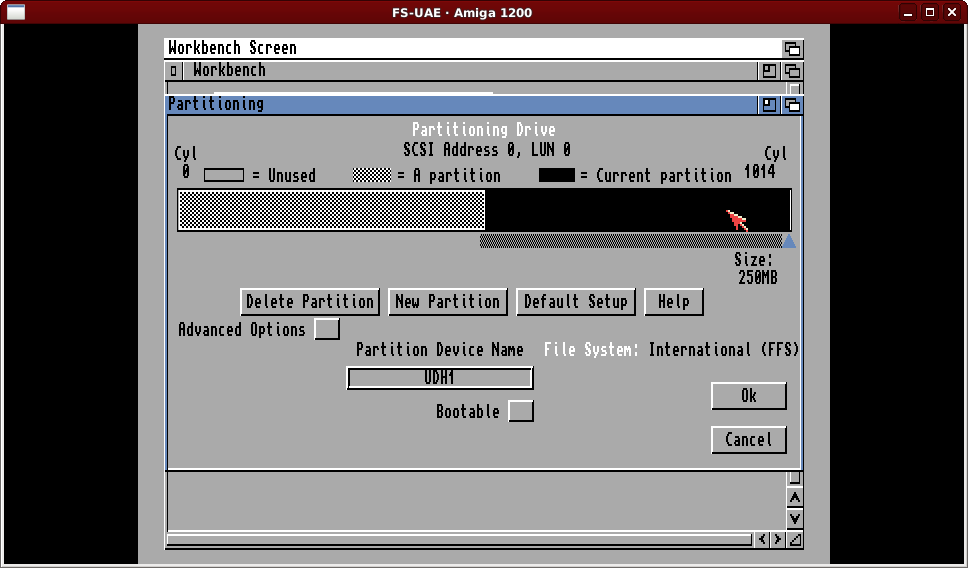Maximize the FS-UAE emulator window
The image size is (968, 568).
(x=930, y=12)
